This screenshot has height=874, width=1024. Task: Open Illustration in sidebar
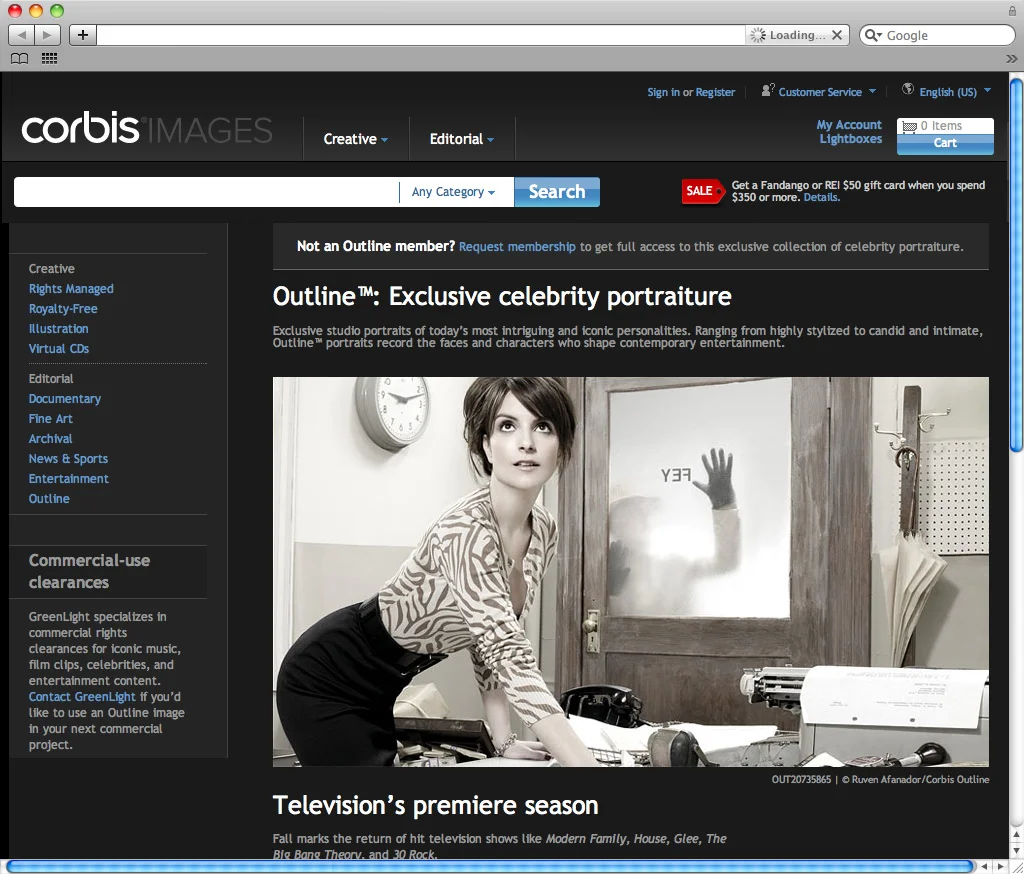58,329
